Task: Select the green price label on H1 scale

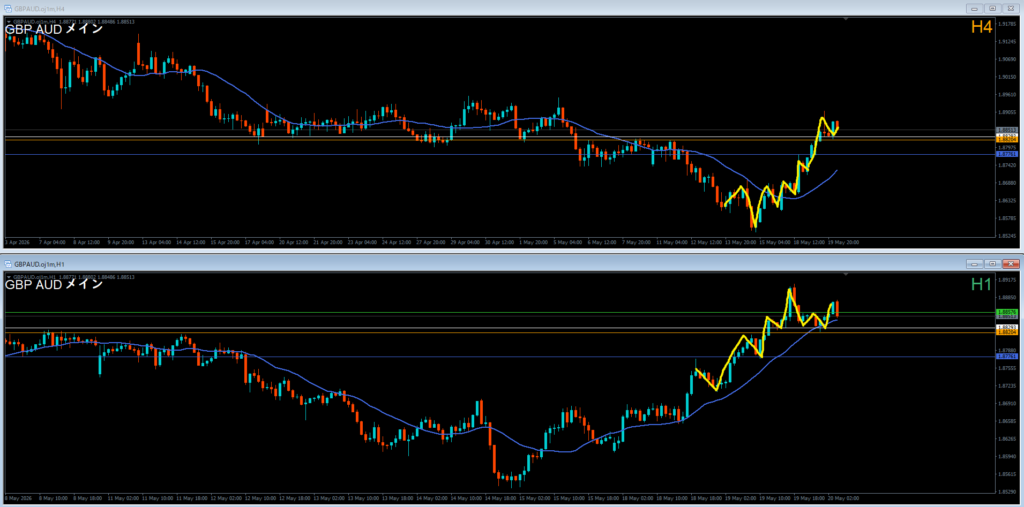Action: pos(1006,312)
